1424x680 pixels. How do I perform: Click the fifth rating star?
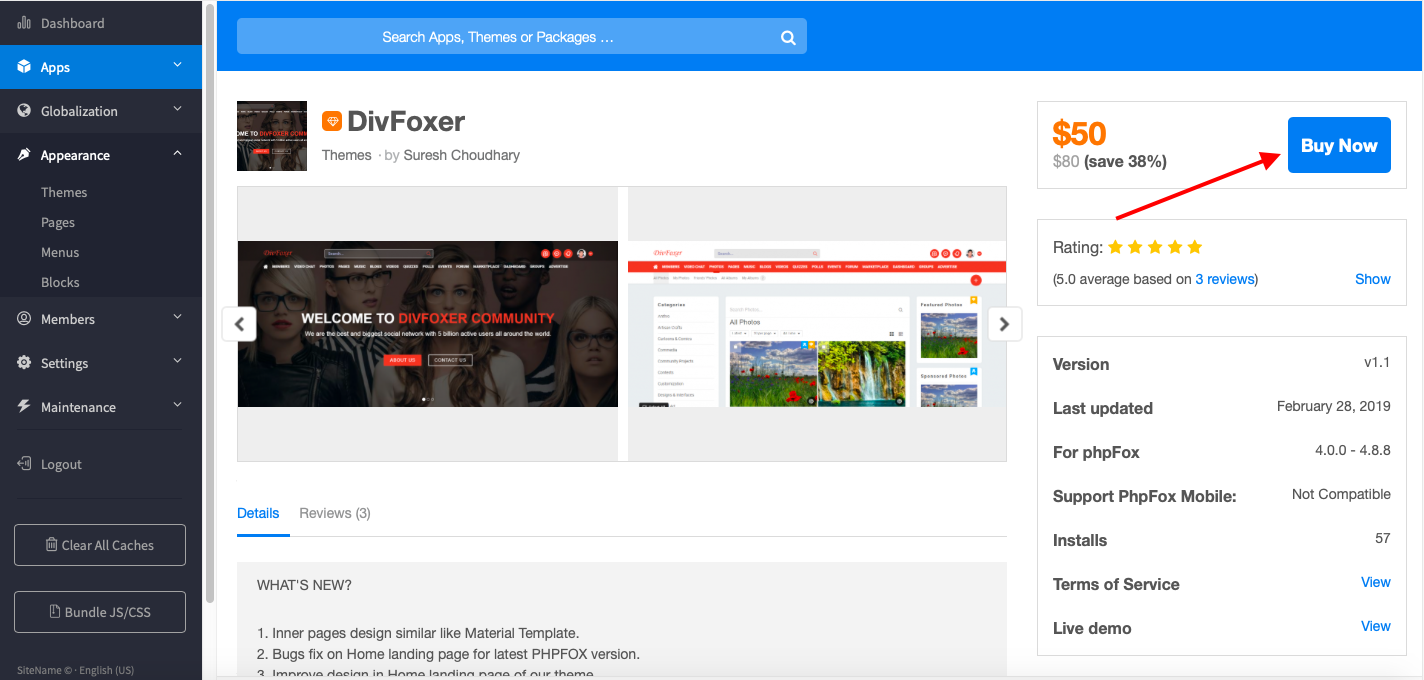click(x=1194, y=247)
